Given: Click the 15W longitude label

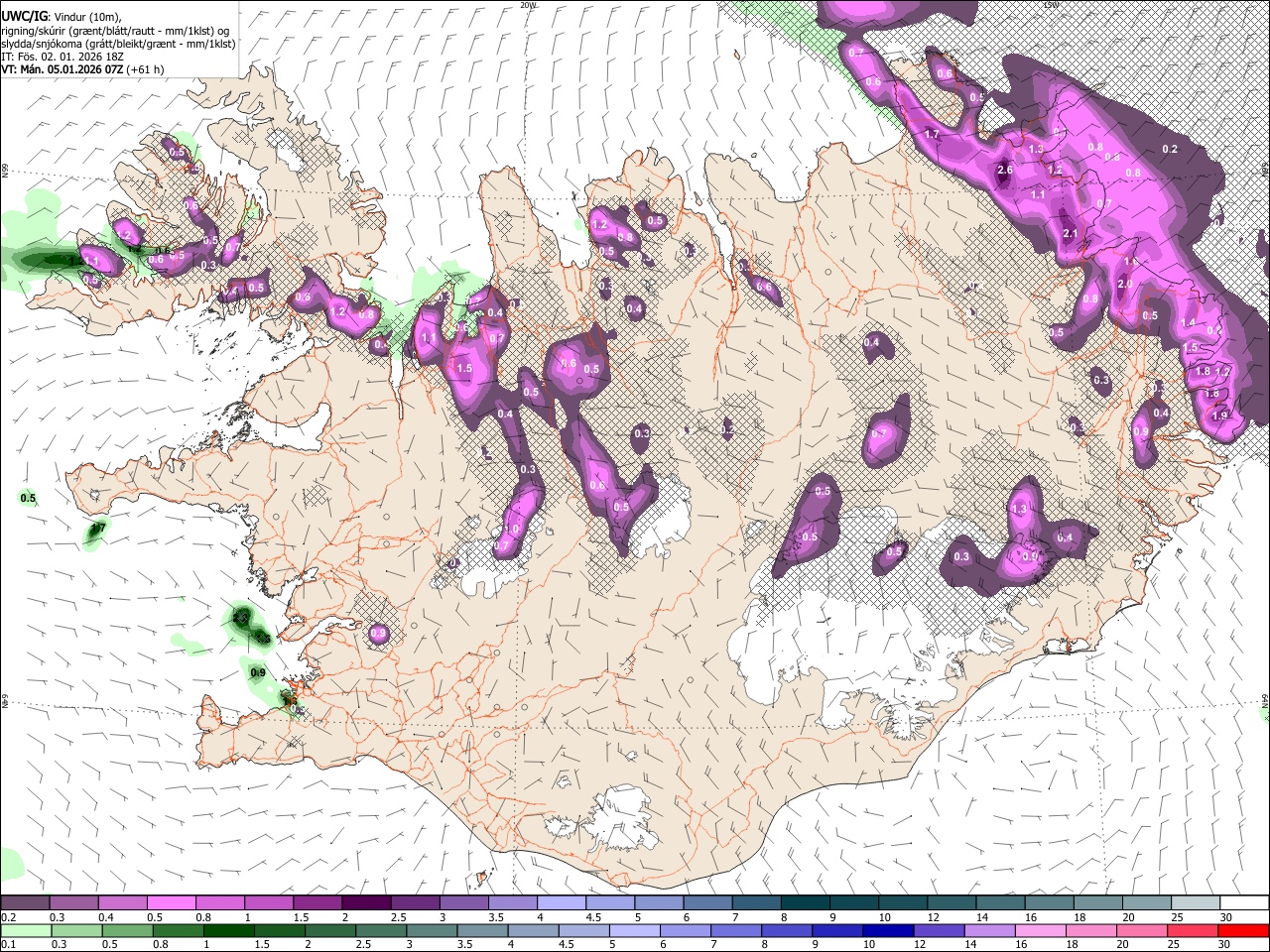Looking at the screenshot, I should 1051,5.
